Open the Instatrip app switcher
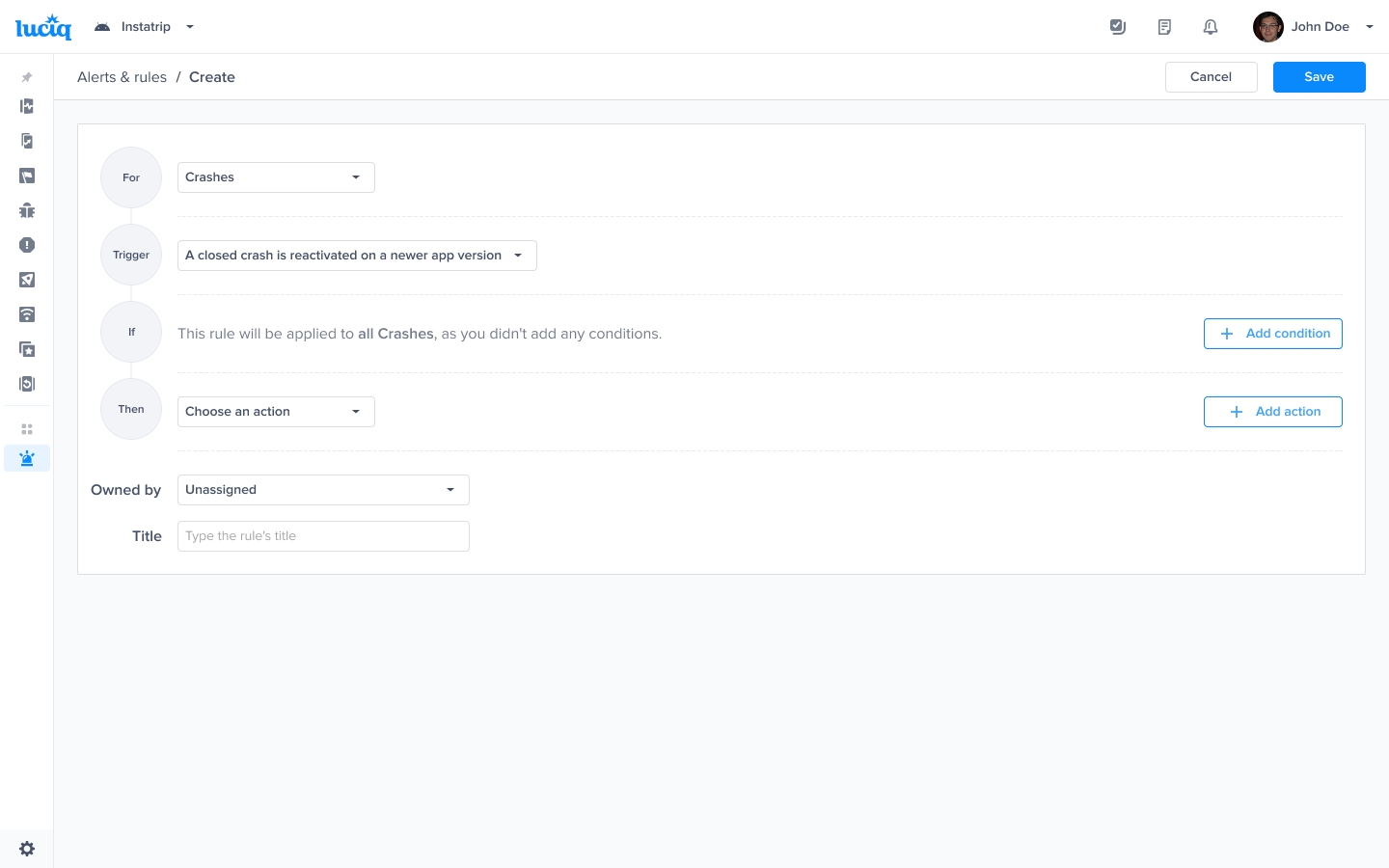Screen dimensions: 1389x868 pos(145,27)
